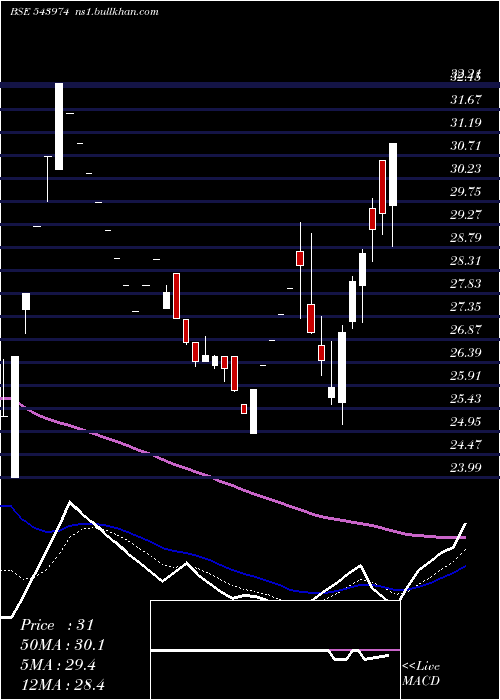Viewport: 500px width, 700px height.
Task: Click the 5MA : 29.4 readout
Action: [x=58, y=664]
